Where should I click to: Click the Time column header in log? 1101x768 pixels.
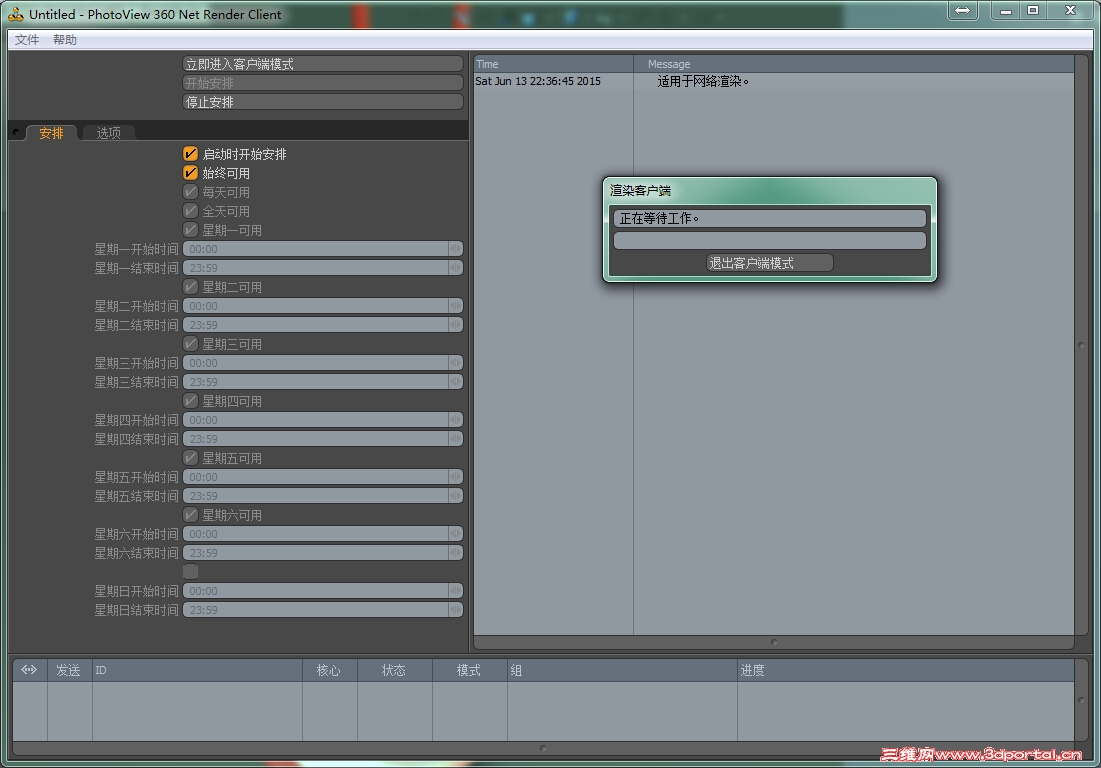553,64
